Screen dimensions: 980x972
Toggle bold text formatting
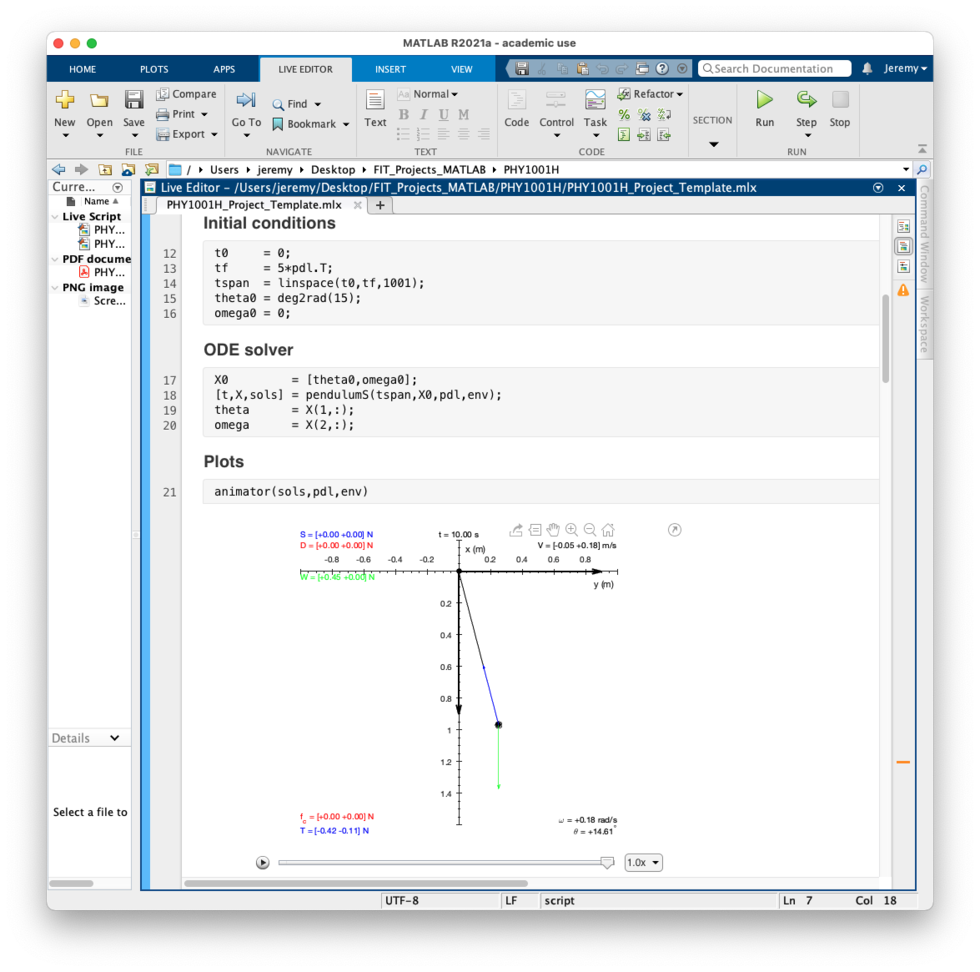[x=403, y=114]
